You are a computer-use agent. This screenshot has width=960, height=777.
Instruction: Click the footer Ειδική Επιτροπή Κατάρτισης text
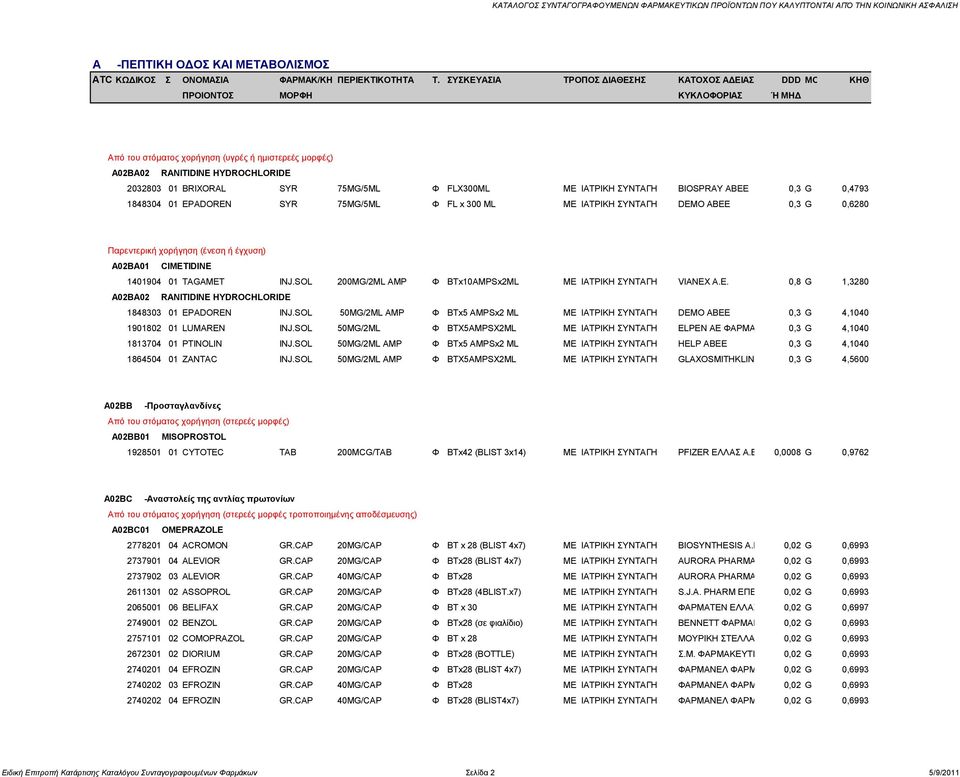click(x=130, y=773)
